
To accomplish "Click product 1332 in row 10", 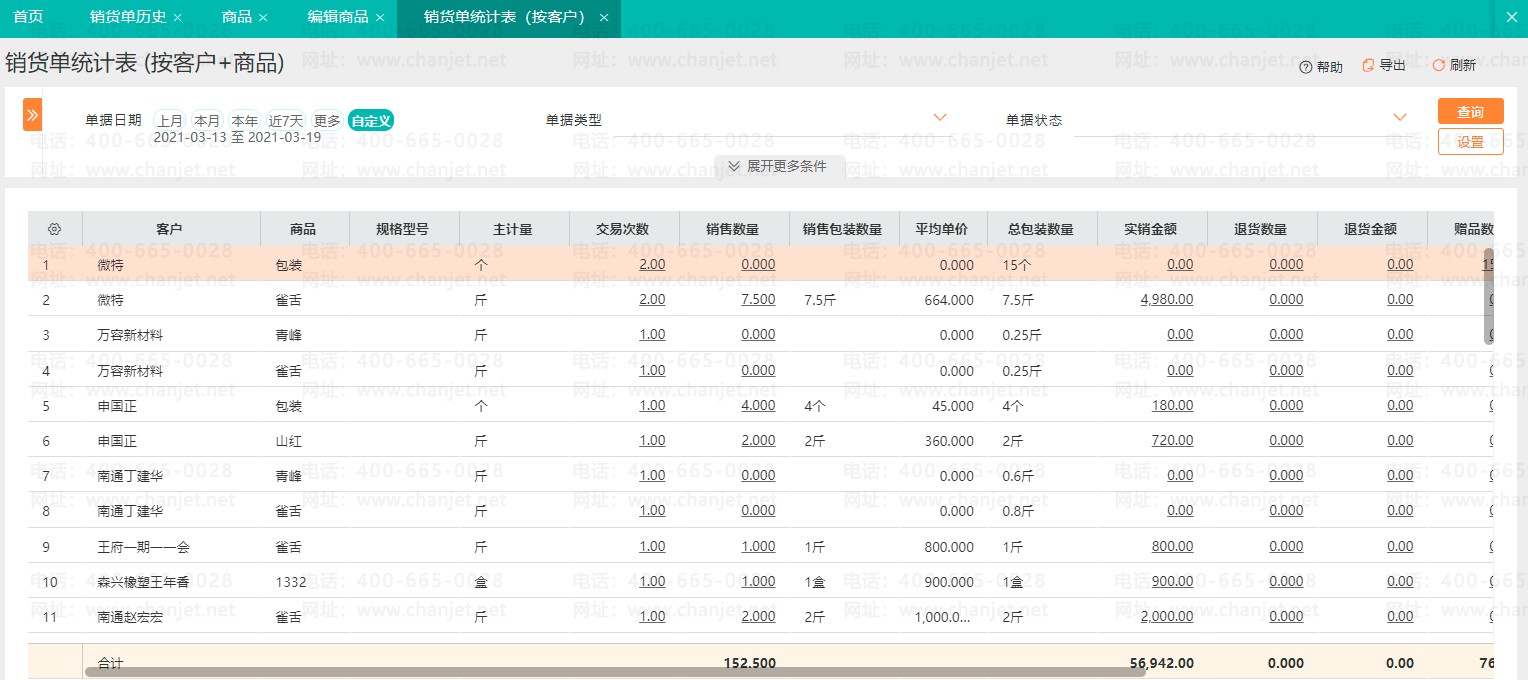I will [291, 582].
